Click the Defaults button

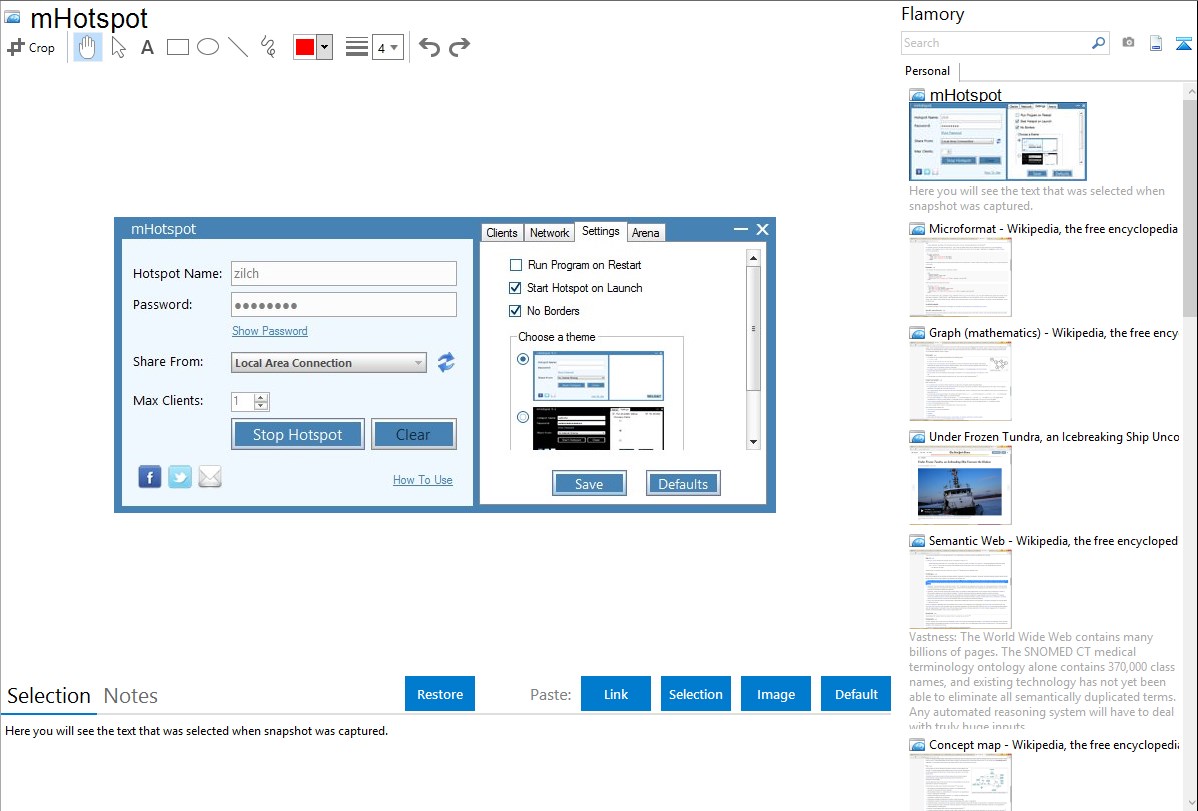[683, 484]
